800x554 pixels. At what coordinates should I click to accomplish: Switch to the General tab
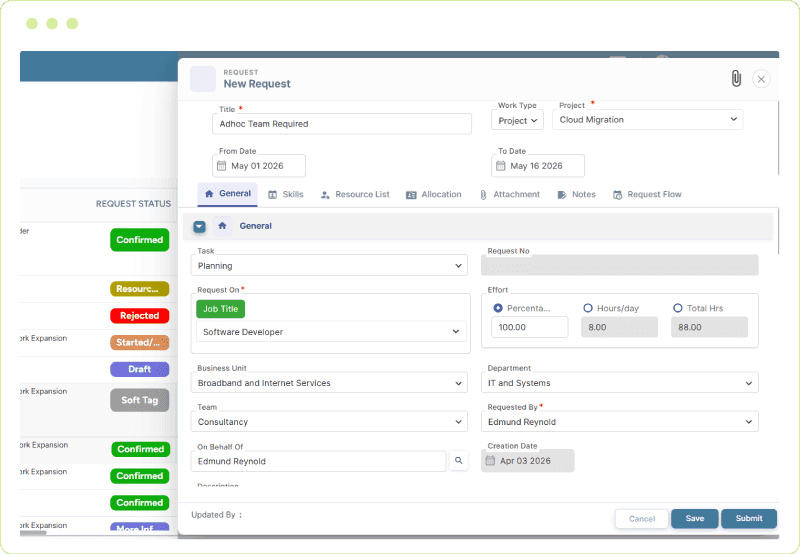(x=228, y=194)
